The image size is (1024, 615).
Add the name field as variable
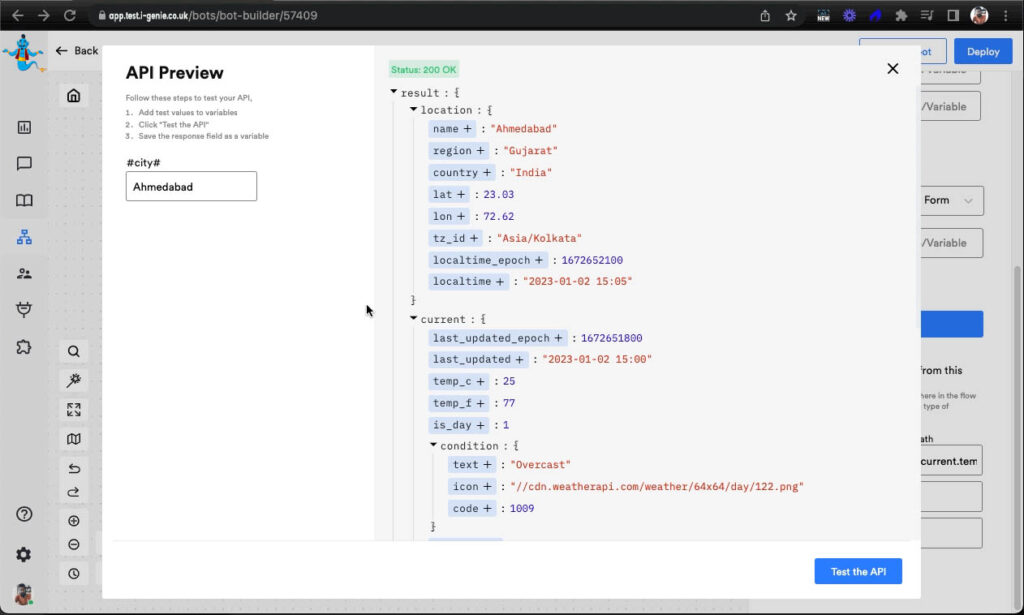[x=467, y=129]
